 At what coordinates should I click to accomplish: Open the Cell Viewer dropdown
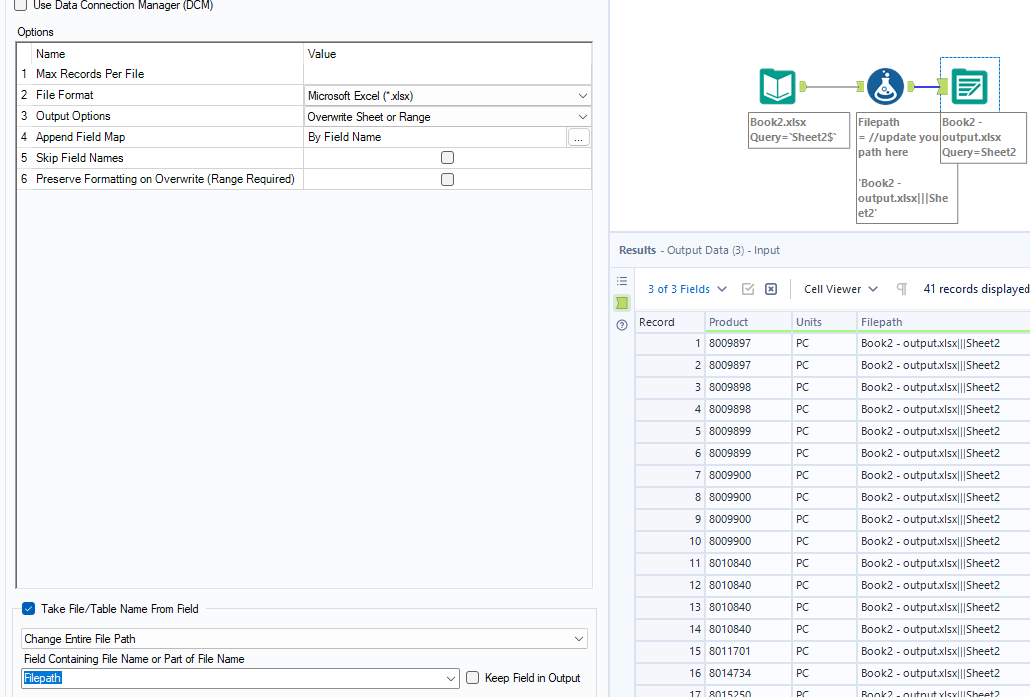tap(838, 289)
